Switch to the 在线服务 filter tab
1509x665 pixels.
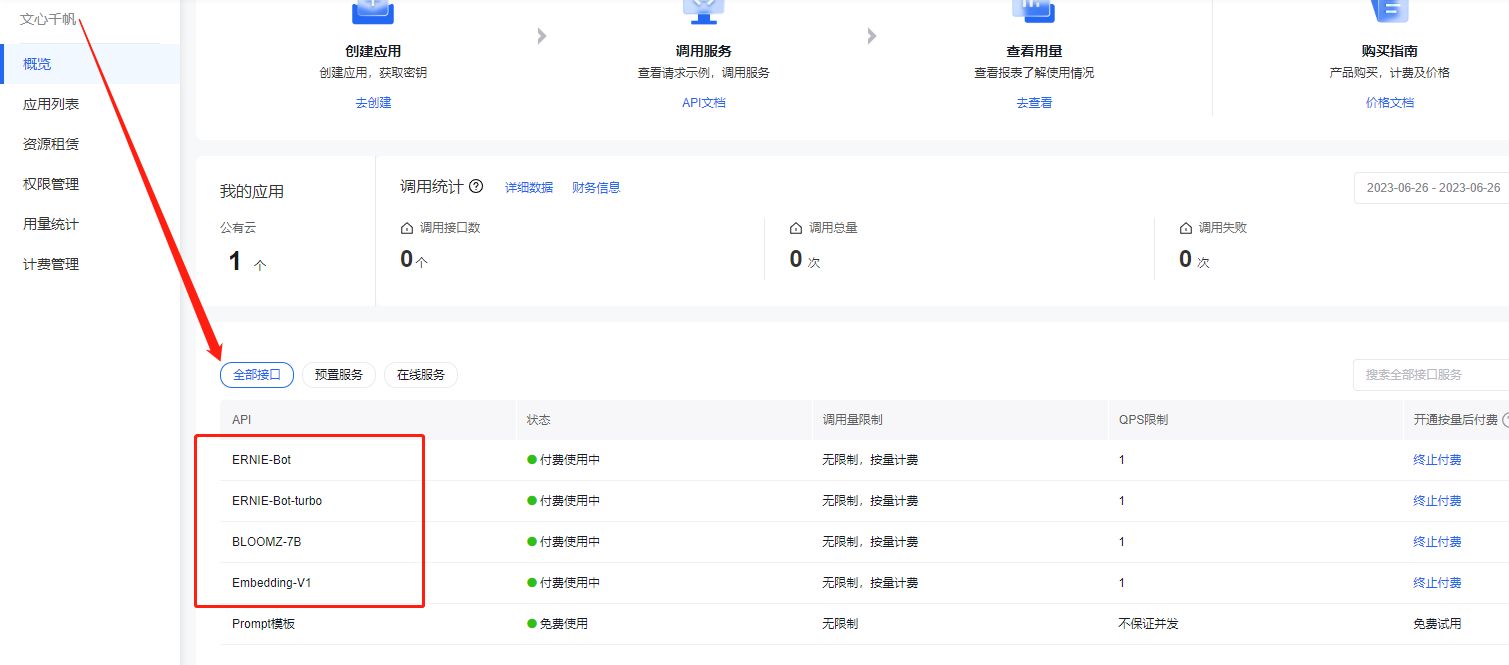coord(420,375)
